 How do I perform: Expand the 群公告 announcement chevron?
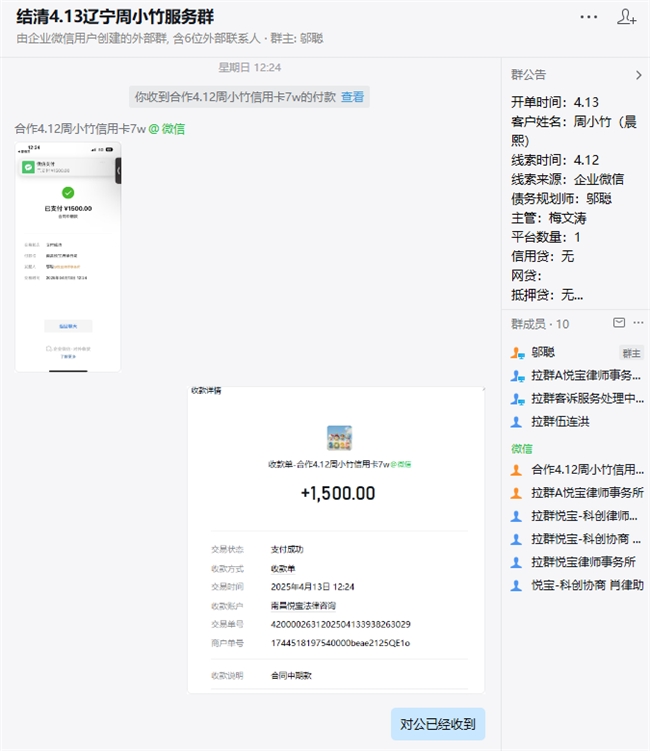[x=639, y=75]
